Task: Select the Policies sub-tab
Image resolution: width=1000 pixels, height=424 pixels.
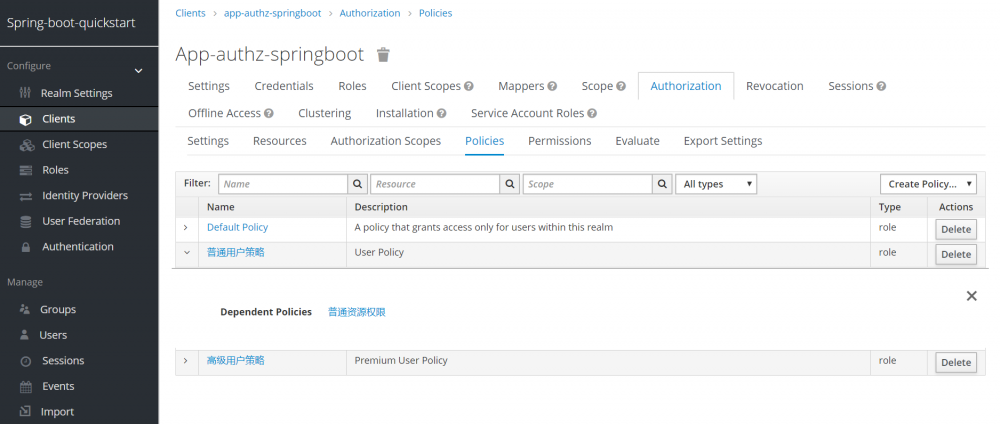Action: tap(484, 141)
